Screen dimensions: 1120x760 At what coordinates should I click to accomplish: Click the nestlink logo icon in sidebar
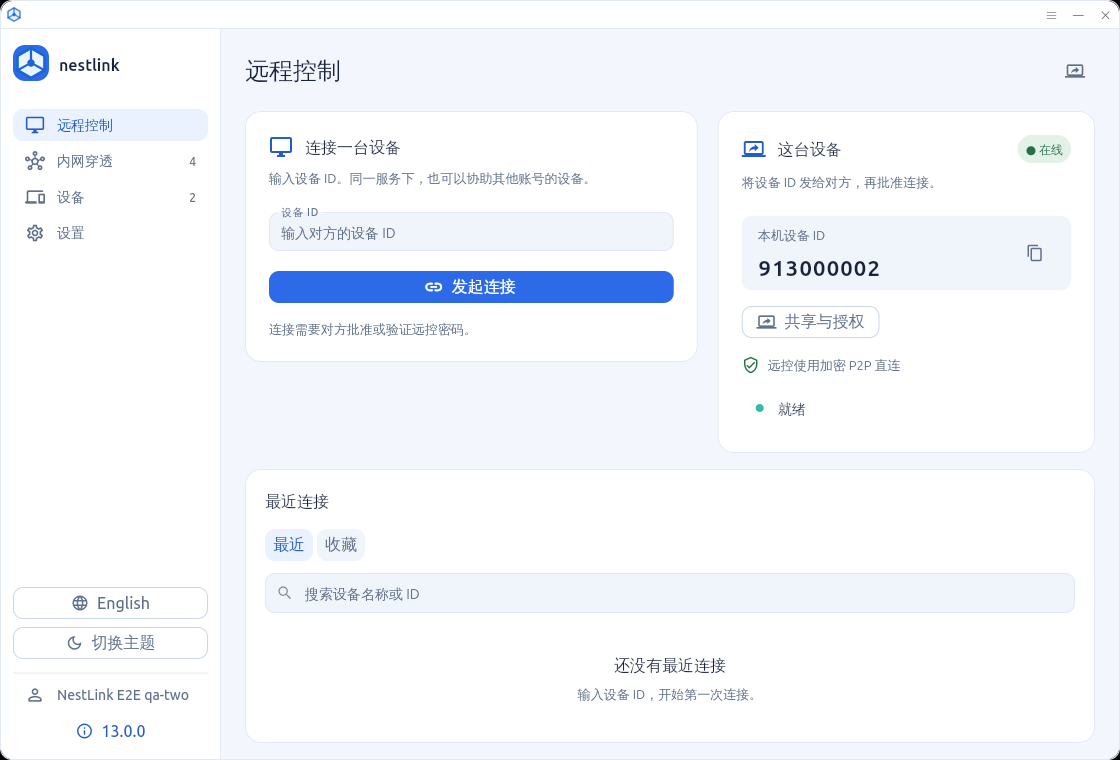click(31, 64)
